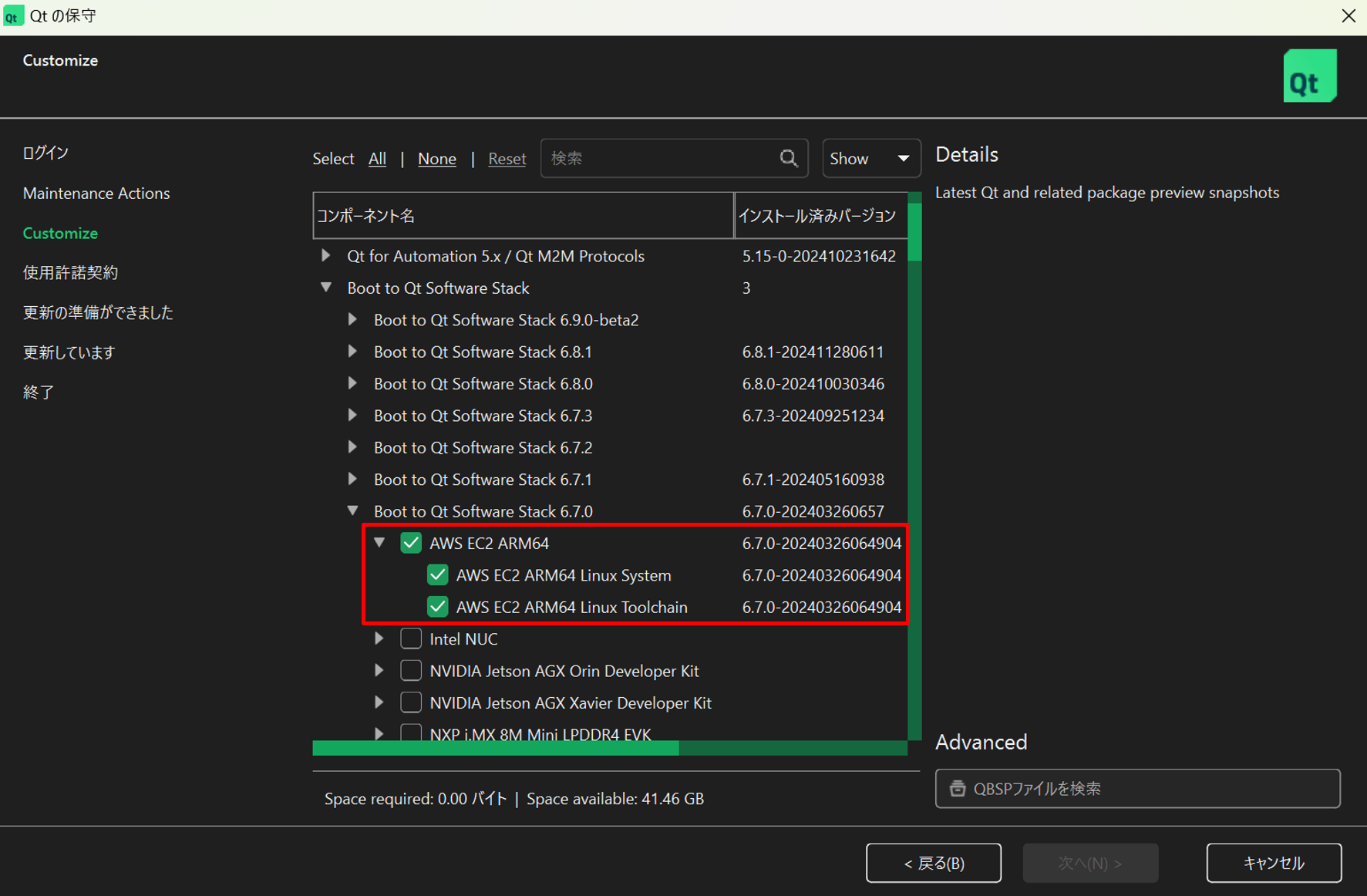The image size is (1367, 896).
Task: Open the Show dropdown
Action: click(870, 159)
